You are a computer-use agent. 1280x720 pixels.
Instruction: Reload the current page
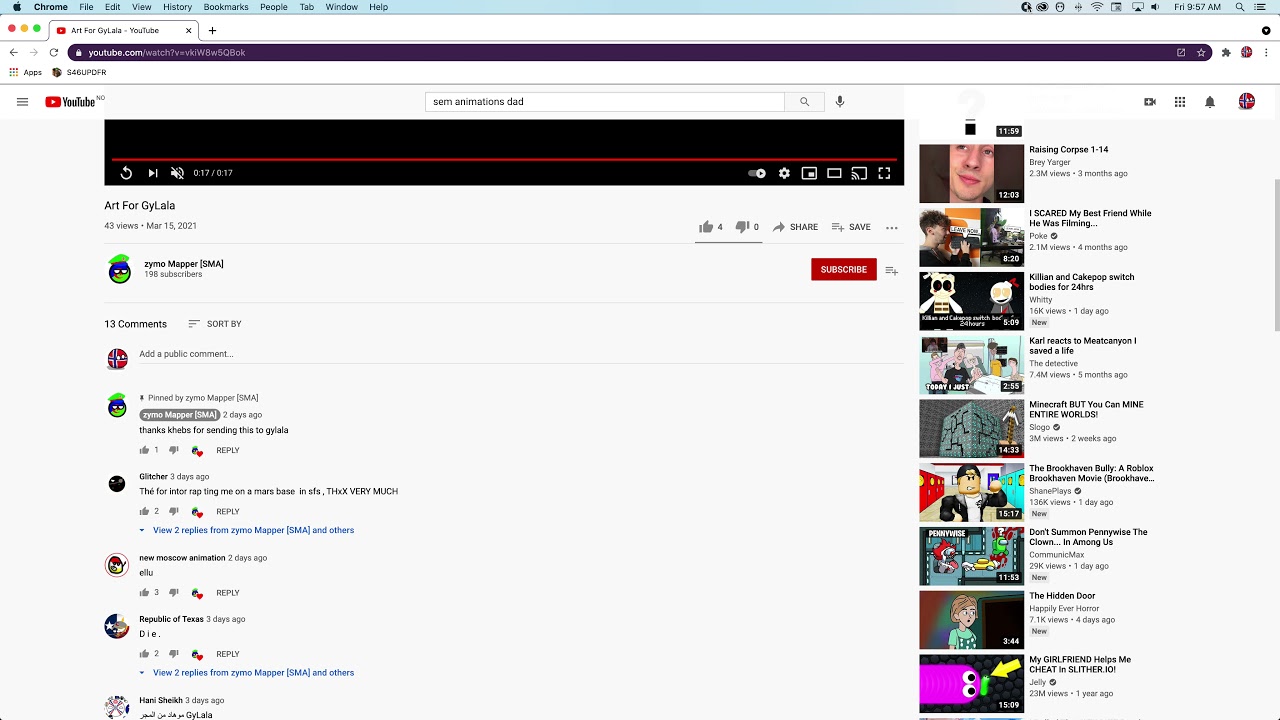click(x=54, y=52)
